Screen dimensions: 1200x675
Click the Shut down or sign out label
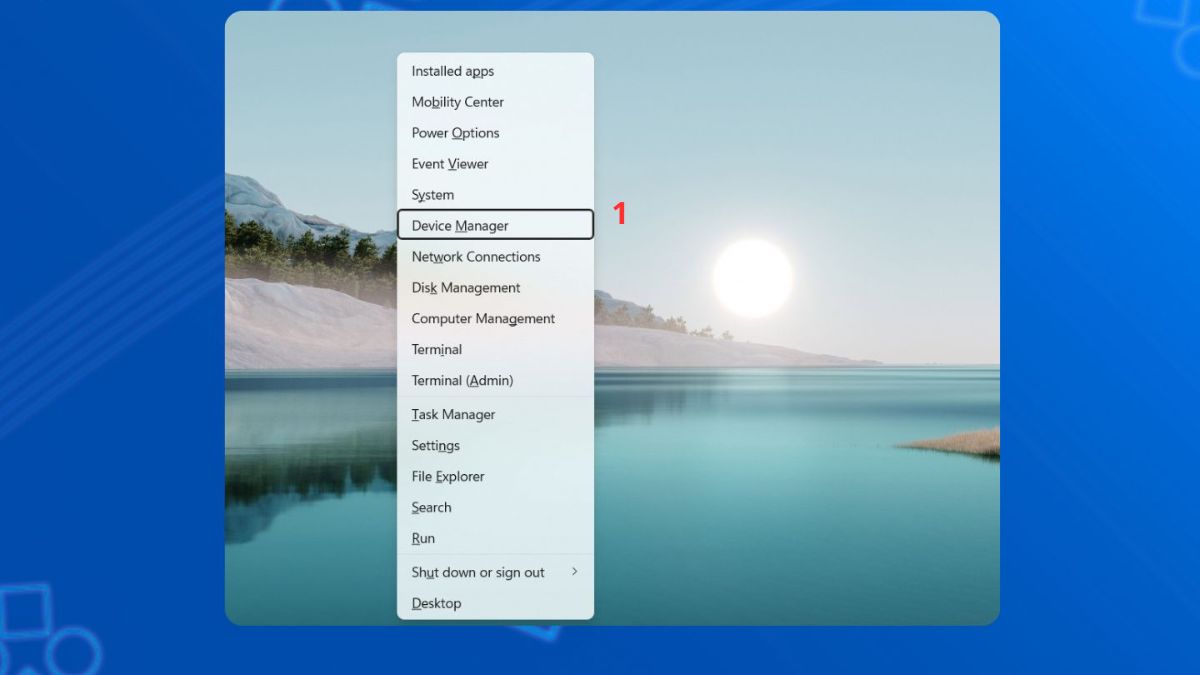click(478, 573)
